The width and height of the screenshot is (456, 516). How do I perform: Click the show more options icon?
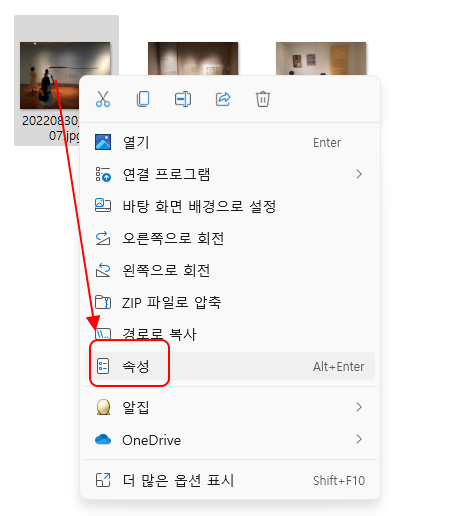tap(103, 480)
